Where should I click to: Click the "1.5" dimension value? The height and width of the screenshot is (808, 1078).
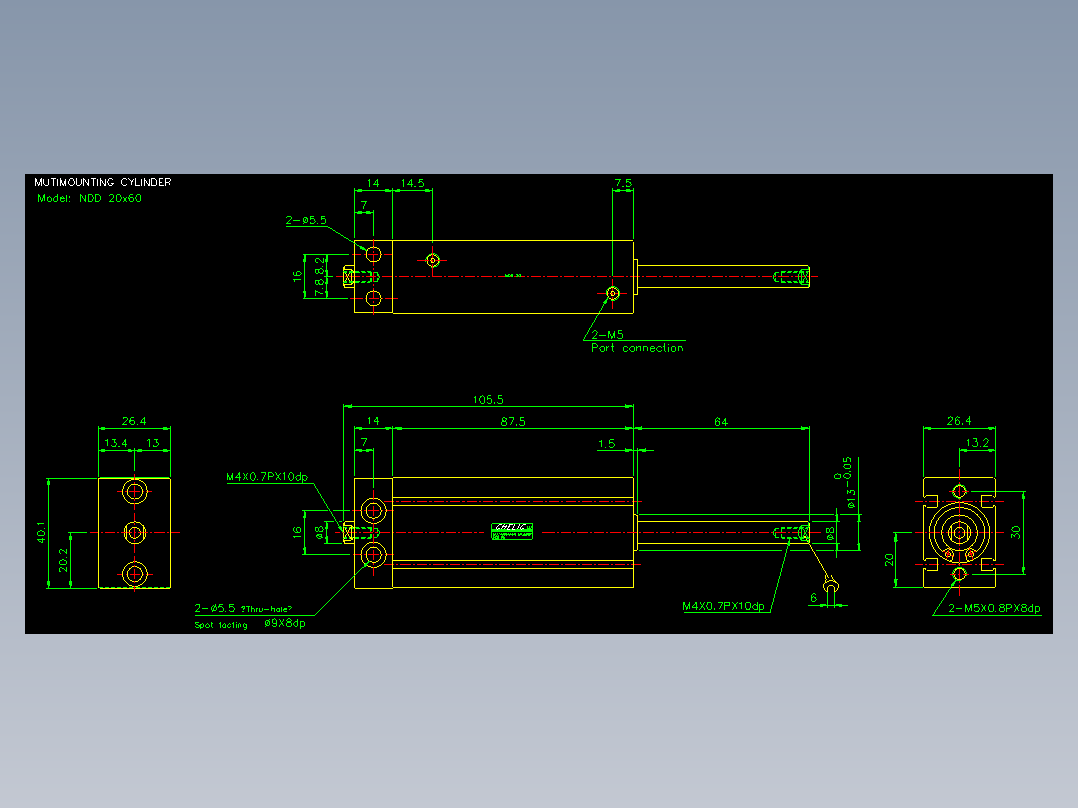606,444
